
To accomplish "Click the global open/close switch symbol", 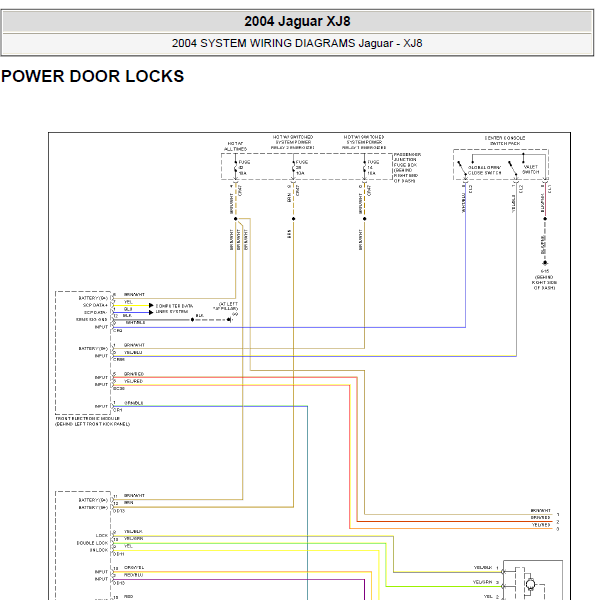I will (x=462, y=168).
